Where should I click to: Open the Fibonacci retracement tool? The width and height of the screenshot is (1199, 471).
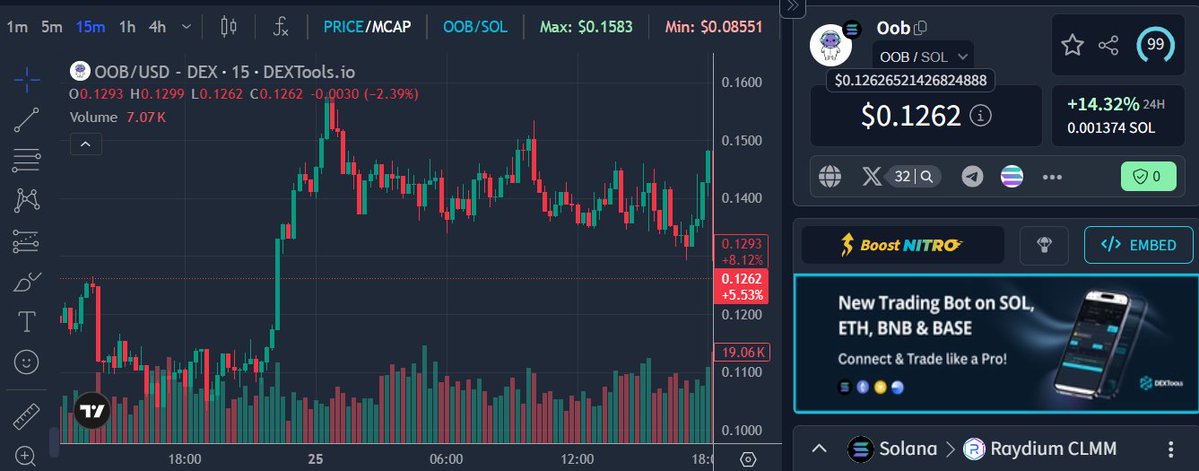pyautogui.click(x=27, y=161)
